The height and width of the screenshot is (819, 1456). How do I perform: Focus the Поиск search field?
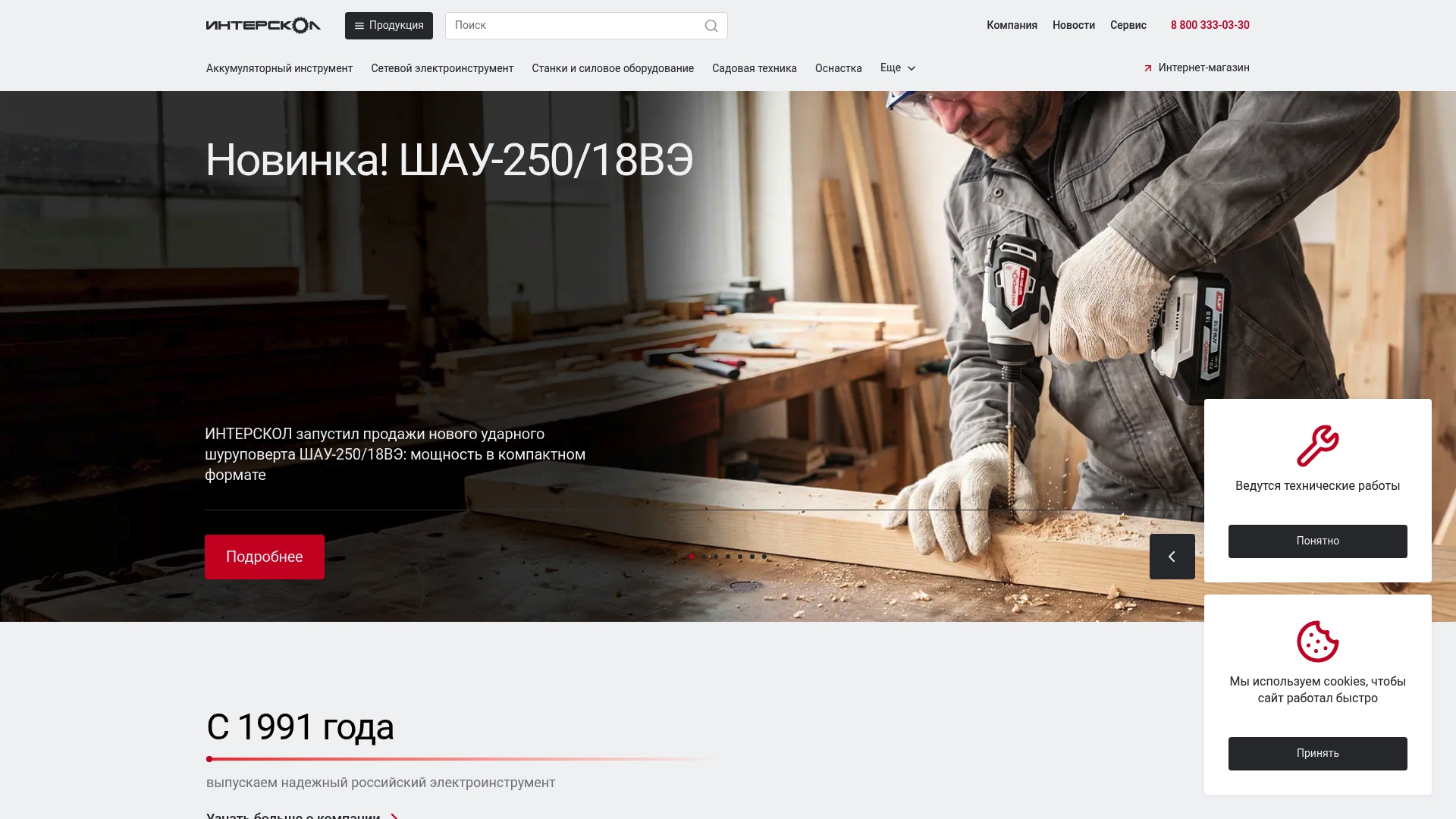[586, 26]
